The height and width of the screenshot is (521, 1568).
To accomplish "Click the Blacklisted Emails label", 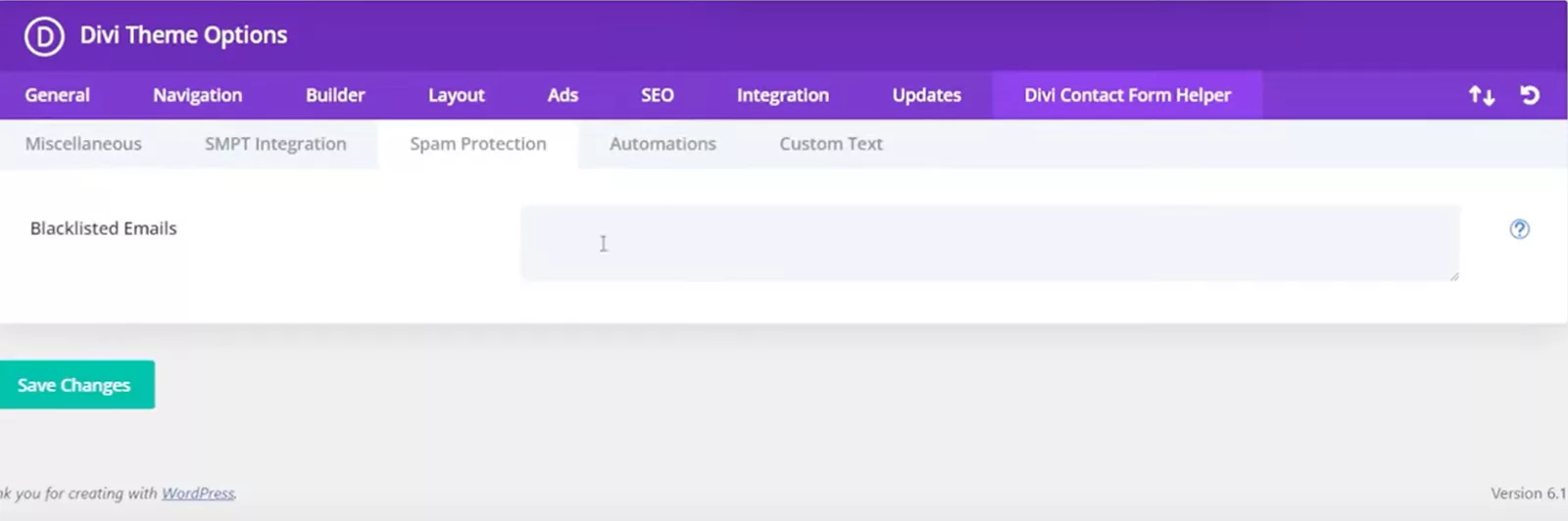I will click(x=103, y=228).
